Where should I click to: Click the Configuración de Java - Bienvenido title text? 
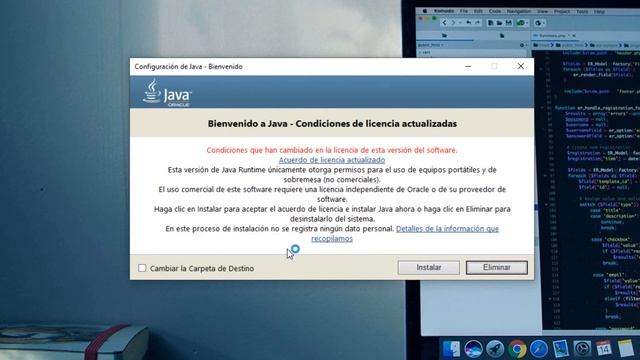tap(189, 67)
